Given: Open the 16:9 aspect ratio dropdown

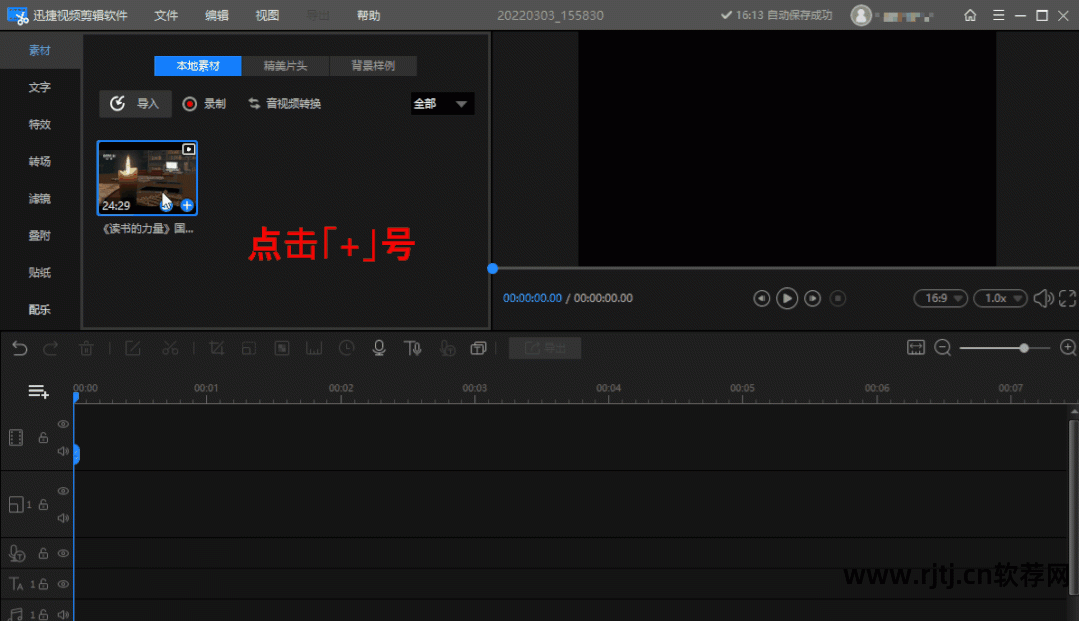Looking at the screenshot, I should point(941,298).
